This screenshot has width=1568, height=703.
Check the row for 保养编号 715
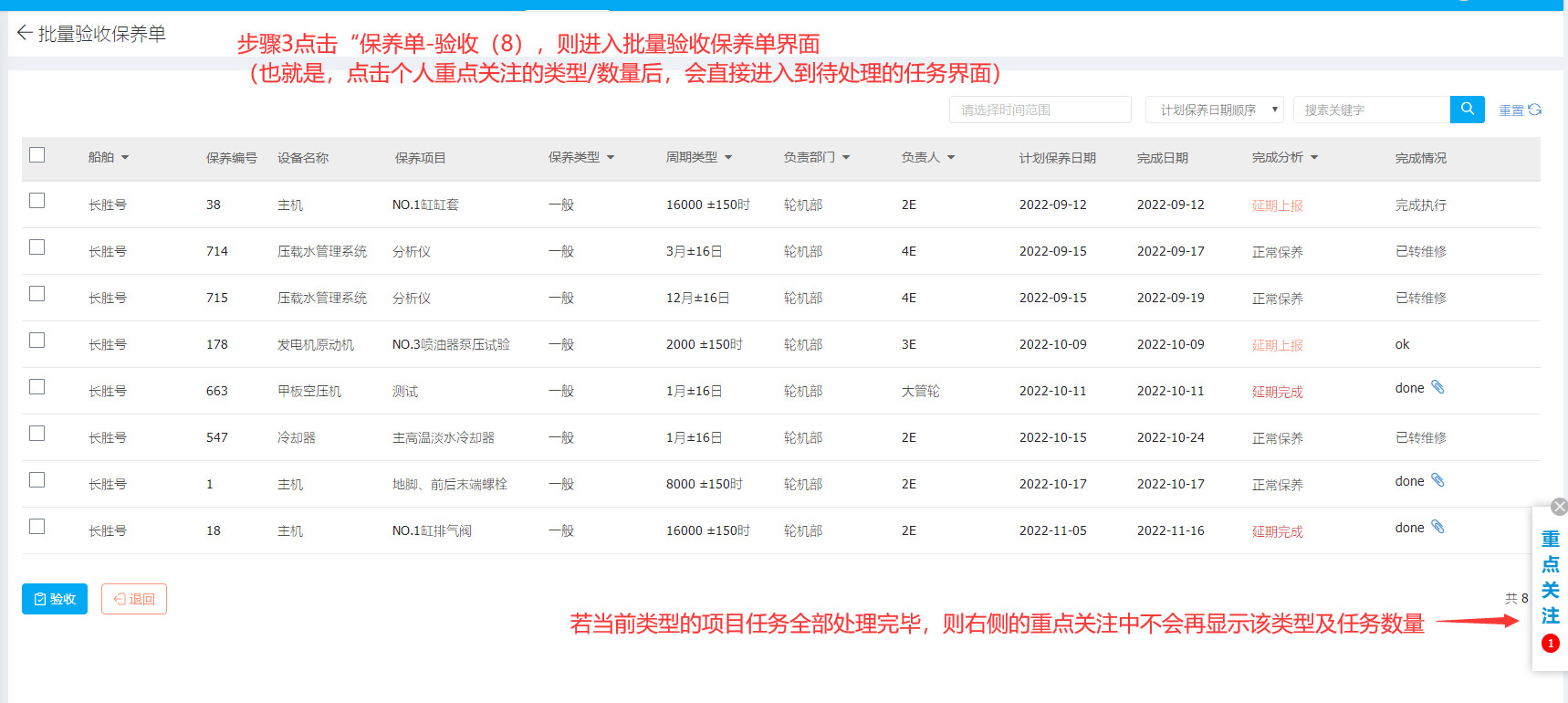click(37, 294)
